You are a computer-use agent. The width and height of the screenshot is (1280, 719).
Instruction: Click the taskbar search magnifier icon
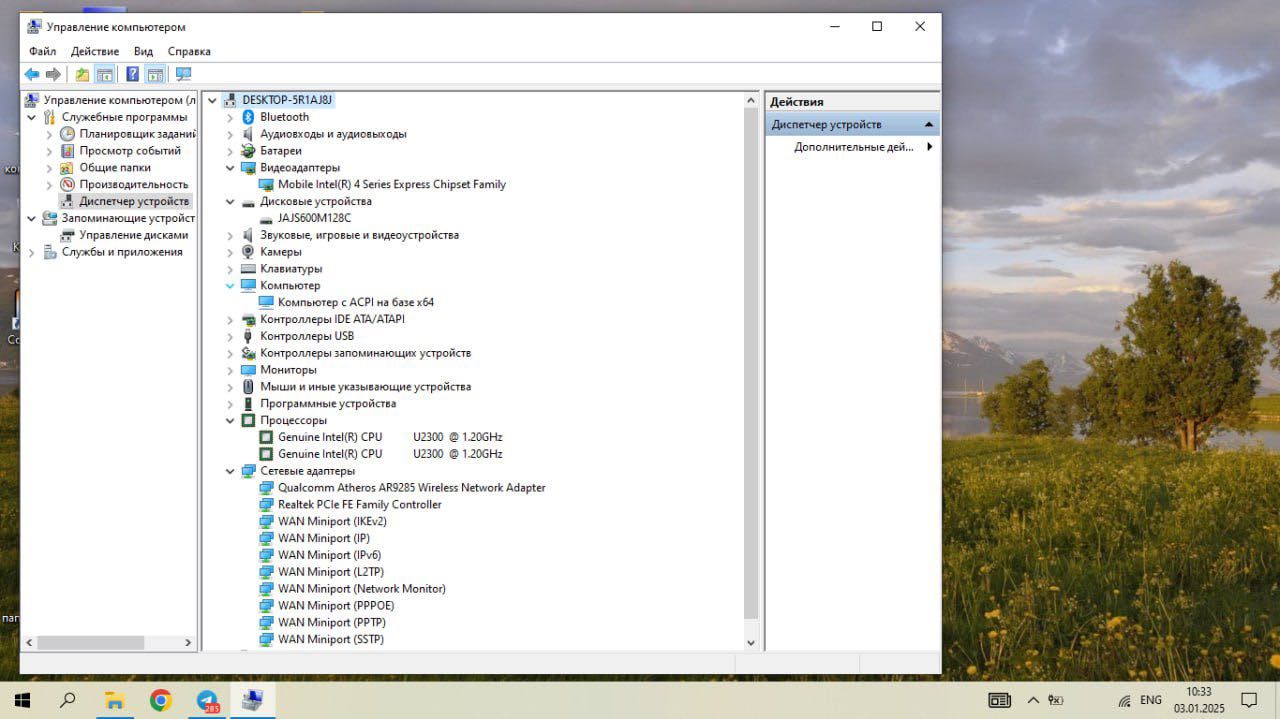coord(68,700)
